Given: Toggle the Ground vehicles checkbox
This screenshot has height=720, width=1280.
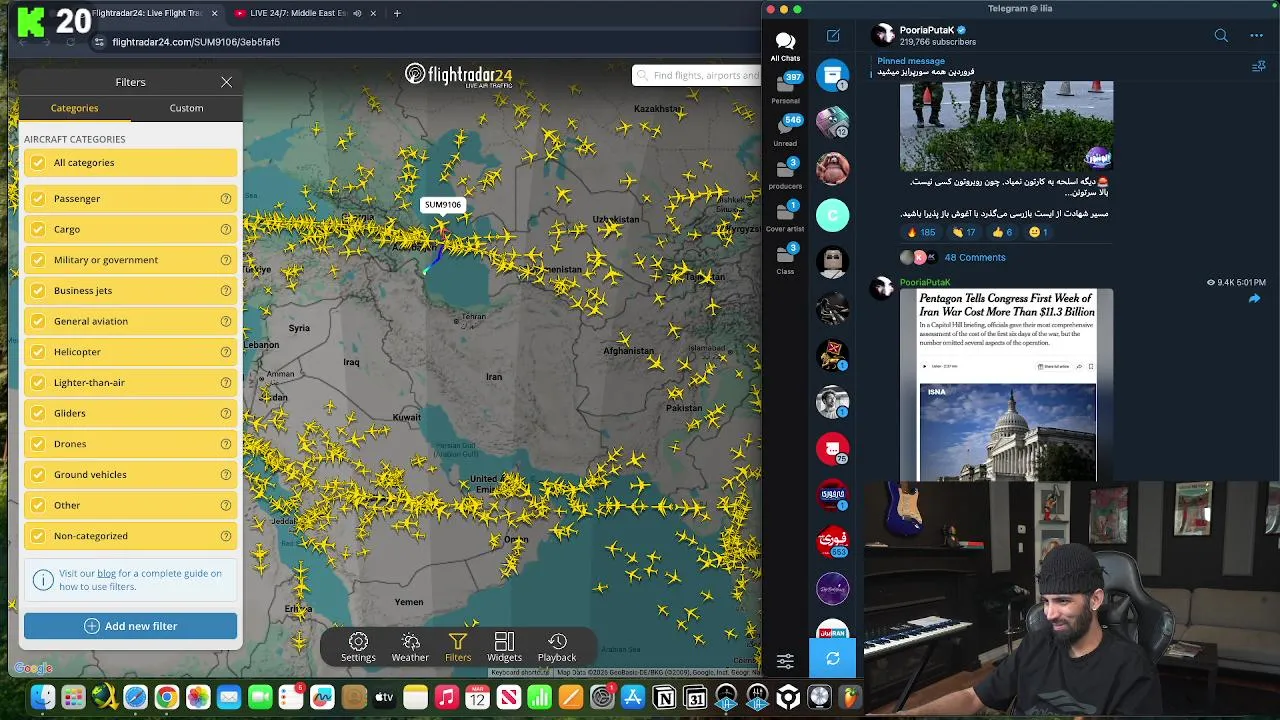Looking at the screenshot, I should [38, 475].
